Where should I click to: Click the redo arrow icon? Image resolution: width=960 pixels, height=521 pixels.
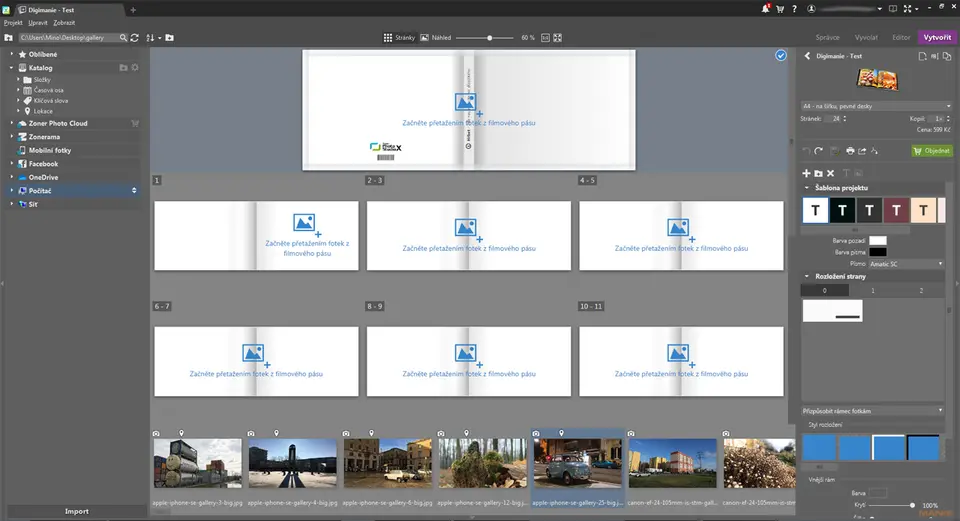coord(819,151)
